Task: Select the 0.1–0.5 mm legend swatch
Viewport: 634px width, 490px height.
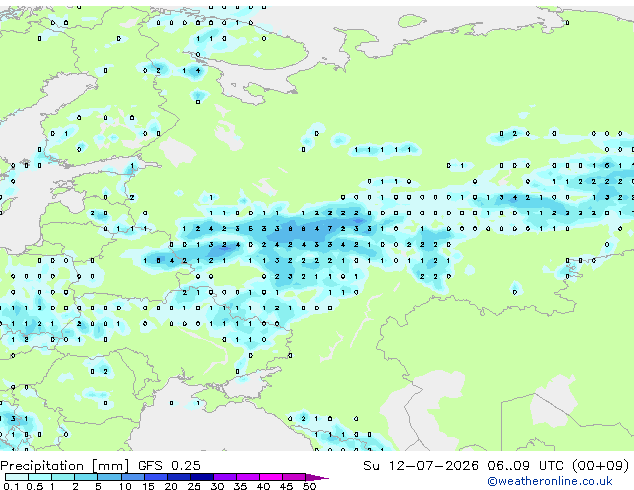Action: pos(17,477)
